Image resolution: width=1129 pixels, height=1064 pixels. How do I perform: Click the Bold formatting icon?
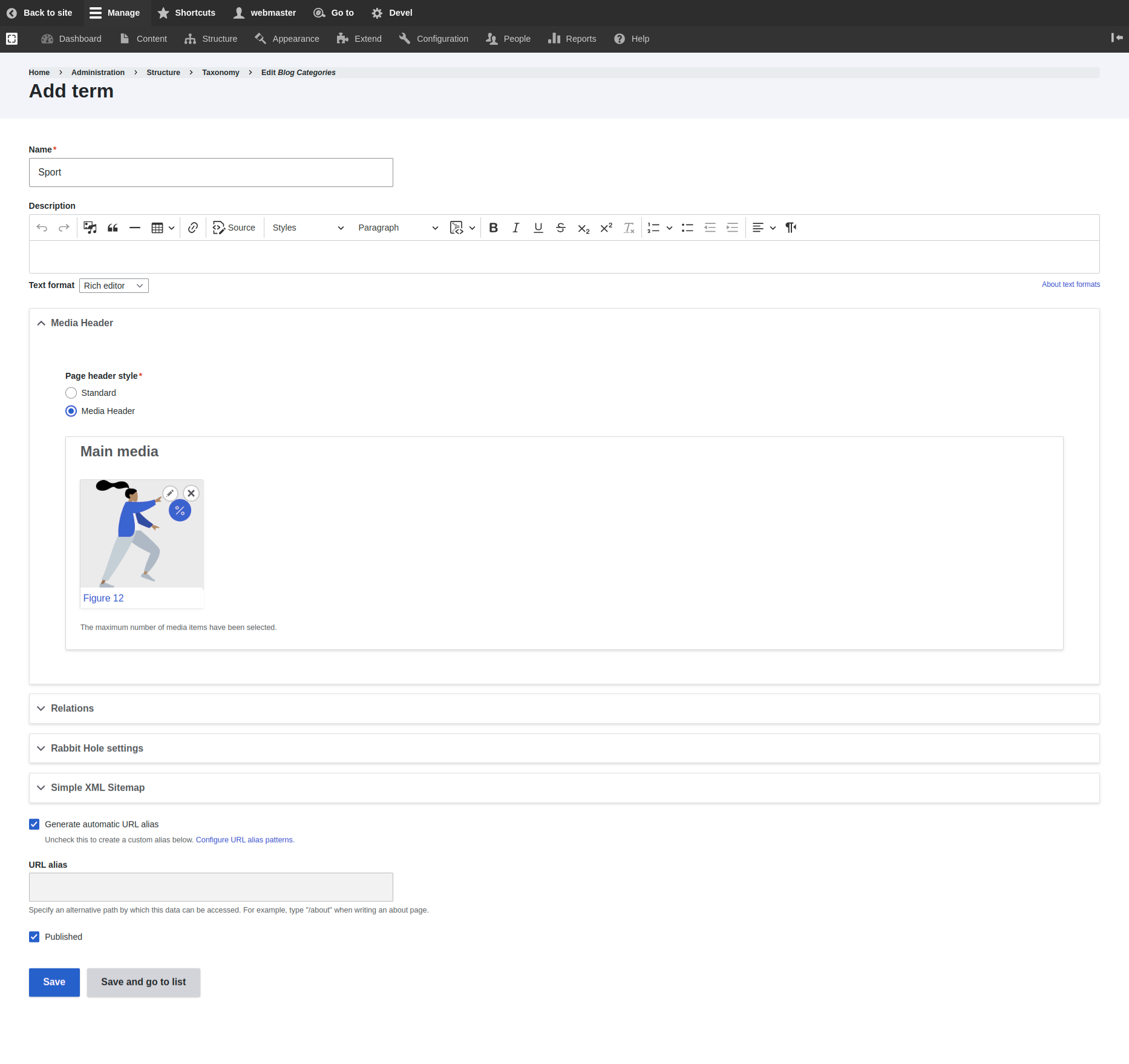coord(493,228)
